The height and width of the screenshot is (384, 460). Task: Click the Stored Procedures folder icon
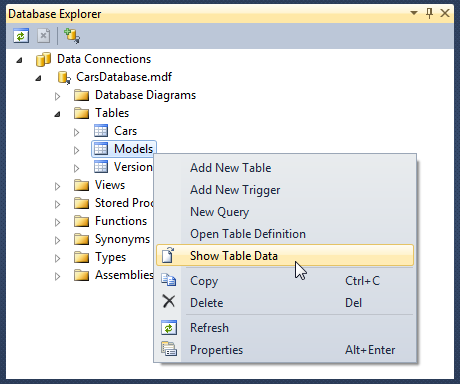pyautogui.click(x=81, y=203)
